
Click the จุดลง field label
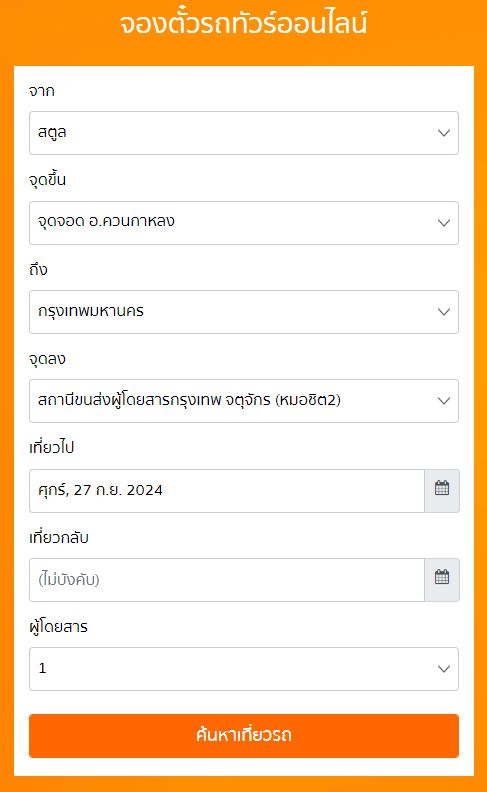pos(47,359)
